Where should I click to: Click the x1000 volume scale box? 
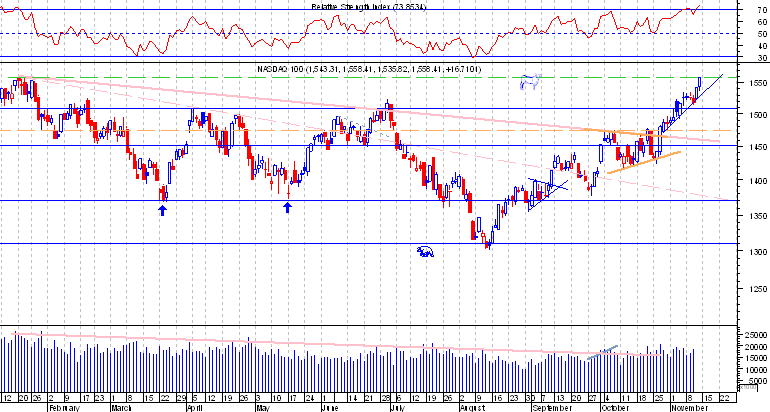[747, 387]
